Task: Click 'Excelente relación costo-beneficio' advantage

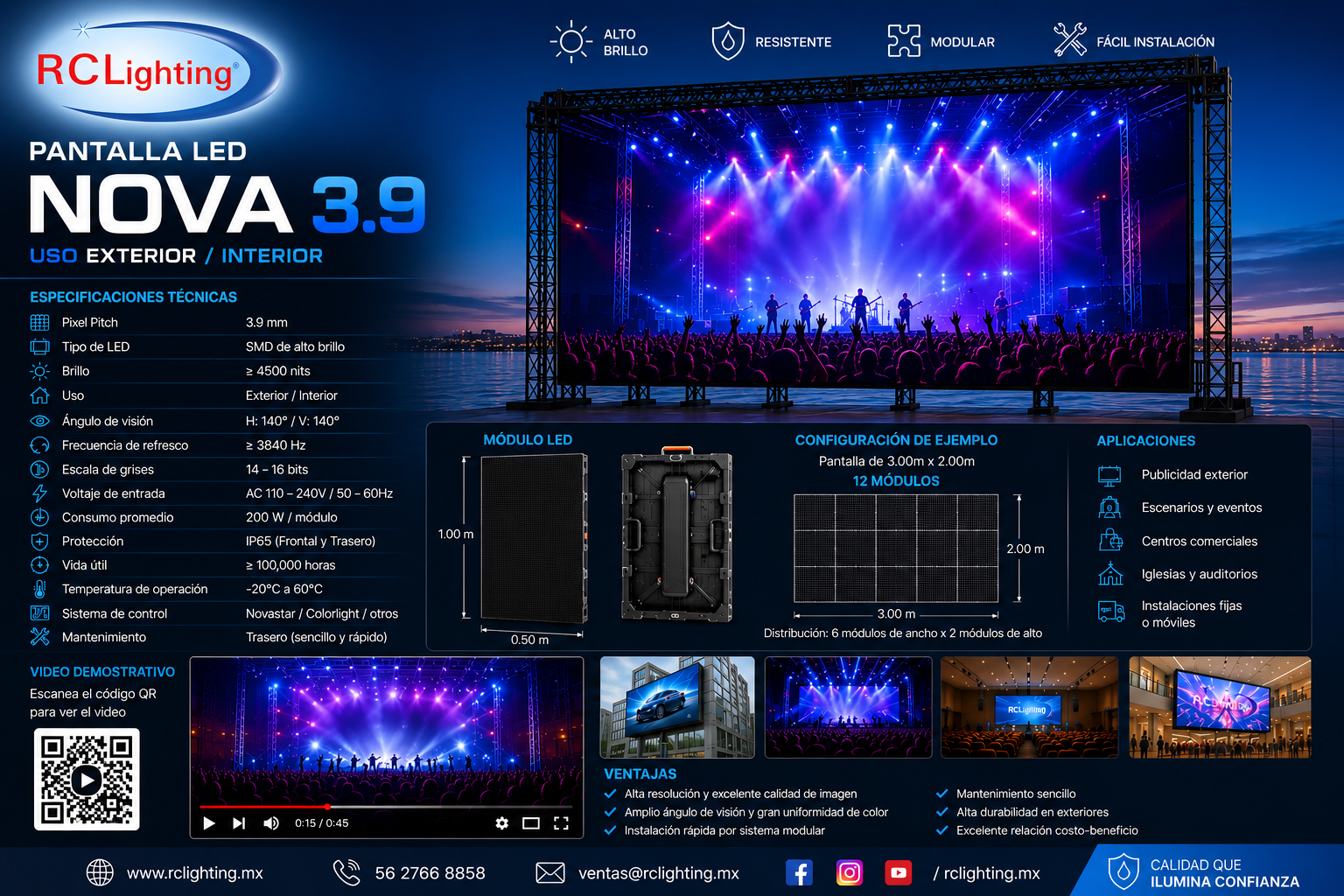Action: [x=1047, y=830]
